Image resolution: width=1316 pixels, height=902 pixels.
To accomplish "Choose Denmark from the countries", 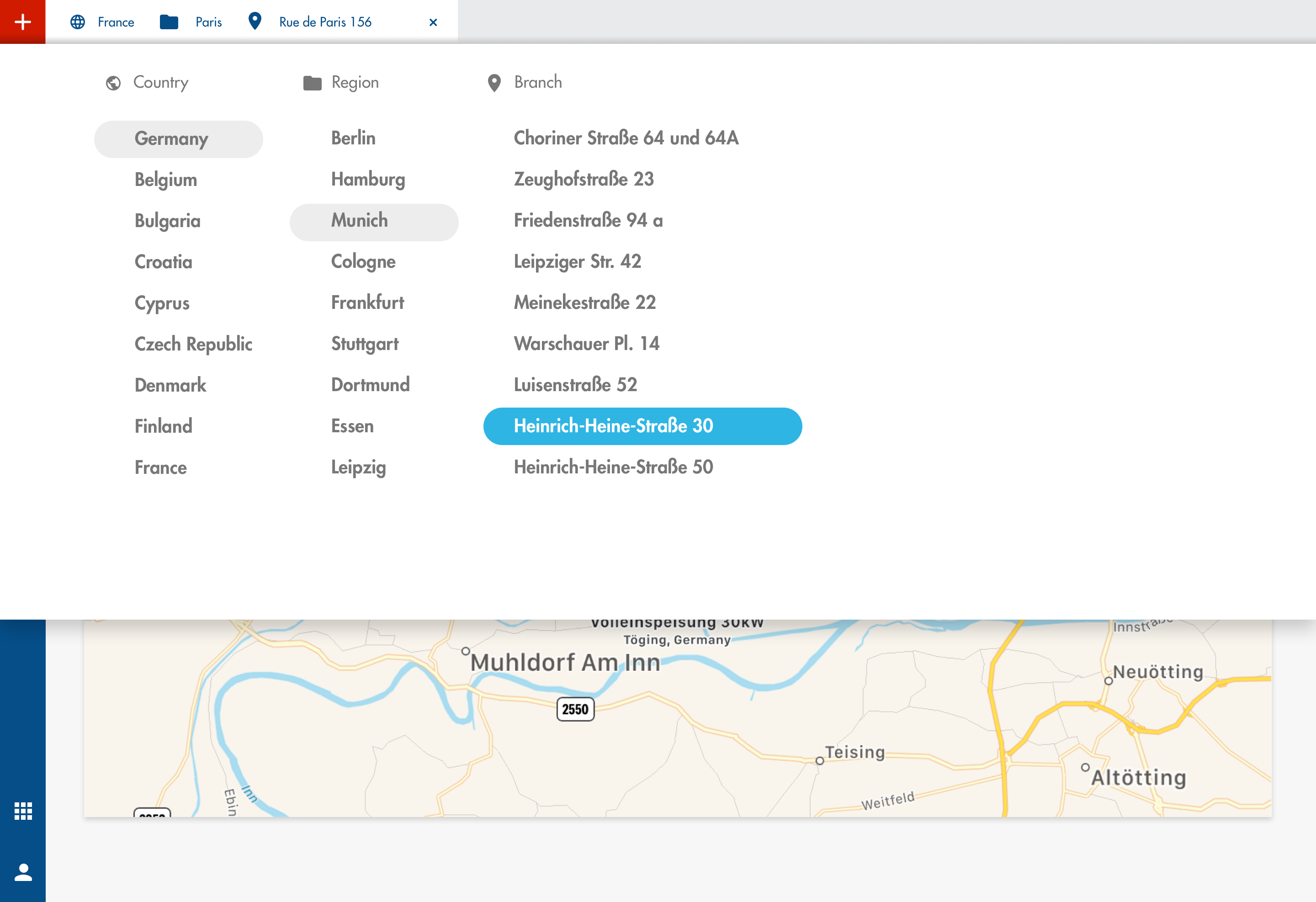I will coord(170,386).
